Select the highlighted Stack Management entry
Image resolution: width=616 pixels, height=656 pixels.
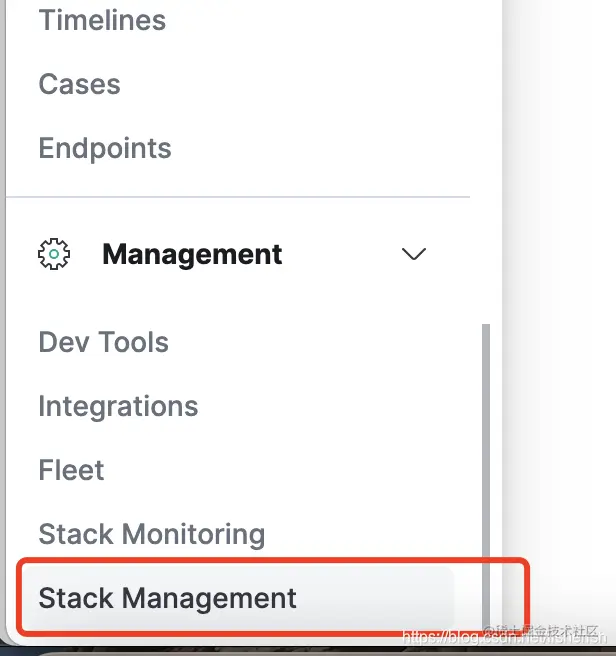[x=167, y=598]
